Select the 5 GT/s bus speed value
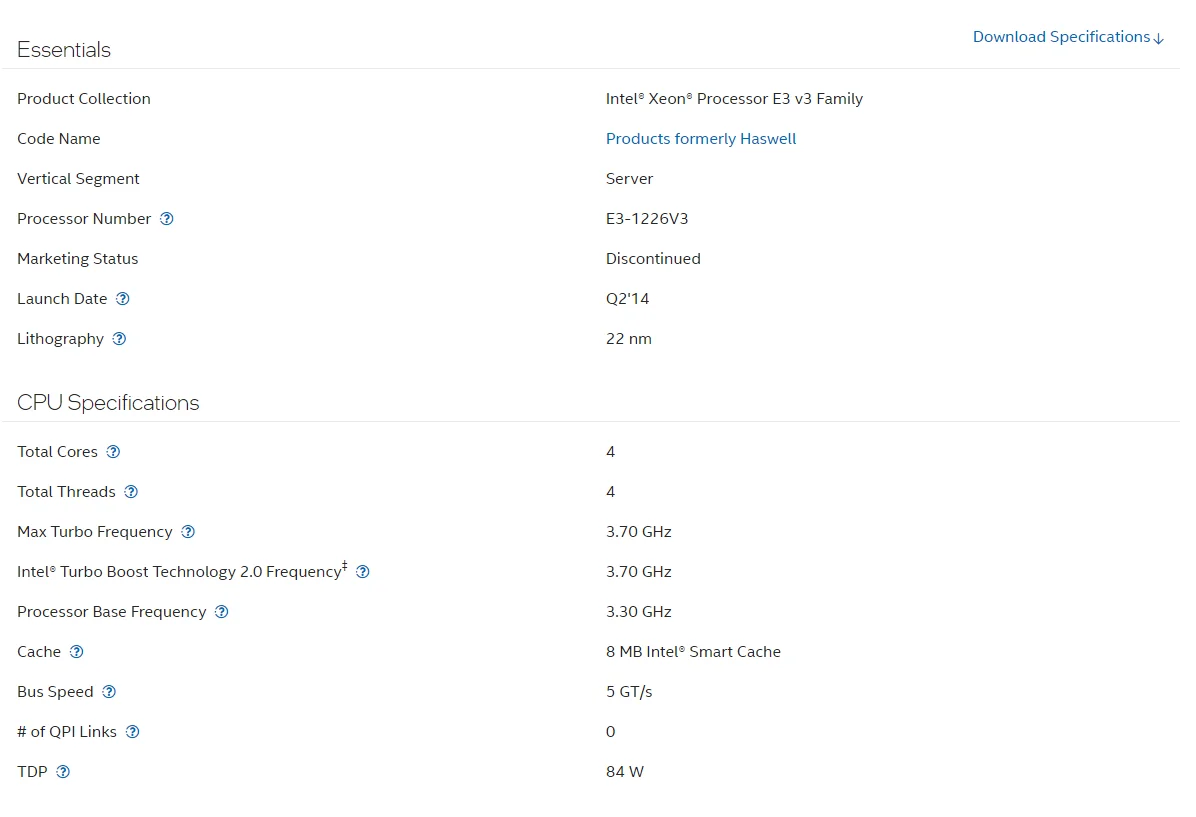The height and width of the screenshot is (817, 1196). (629, 692)
